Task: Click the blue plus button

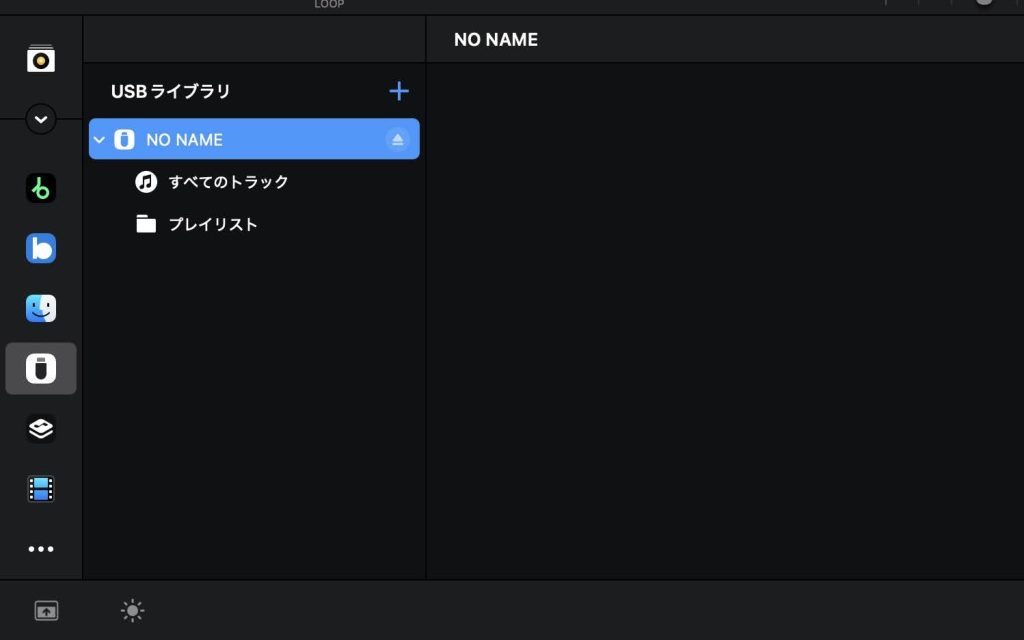Action: point(399,91)
